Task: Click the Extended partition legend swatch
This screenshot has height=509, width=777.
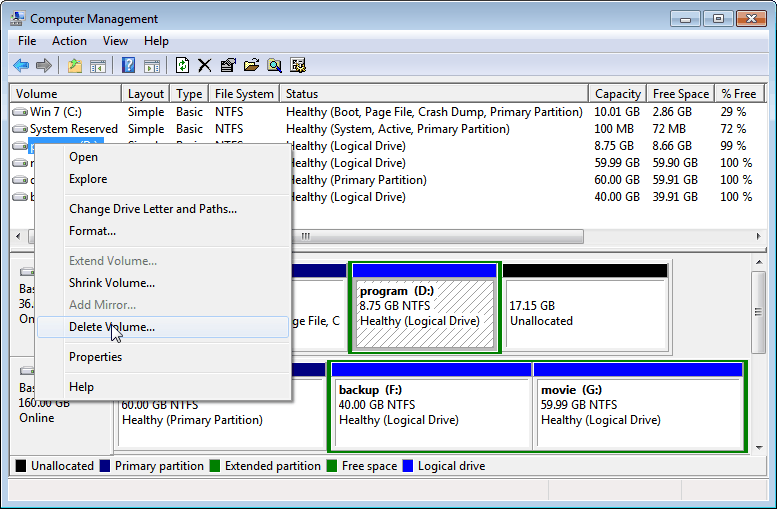Action: tap(215, 466)
